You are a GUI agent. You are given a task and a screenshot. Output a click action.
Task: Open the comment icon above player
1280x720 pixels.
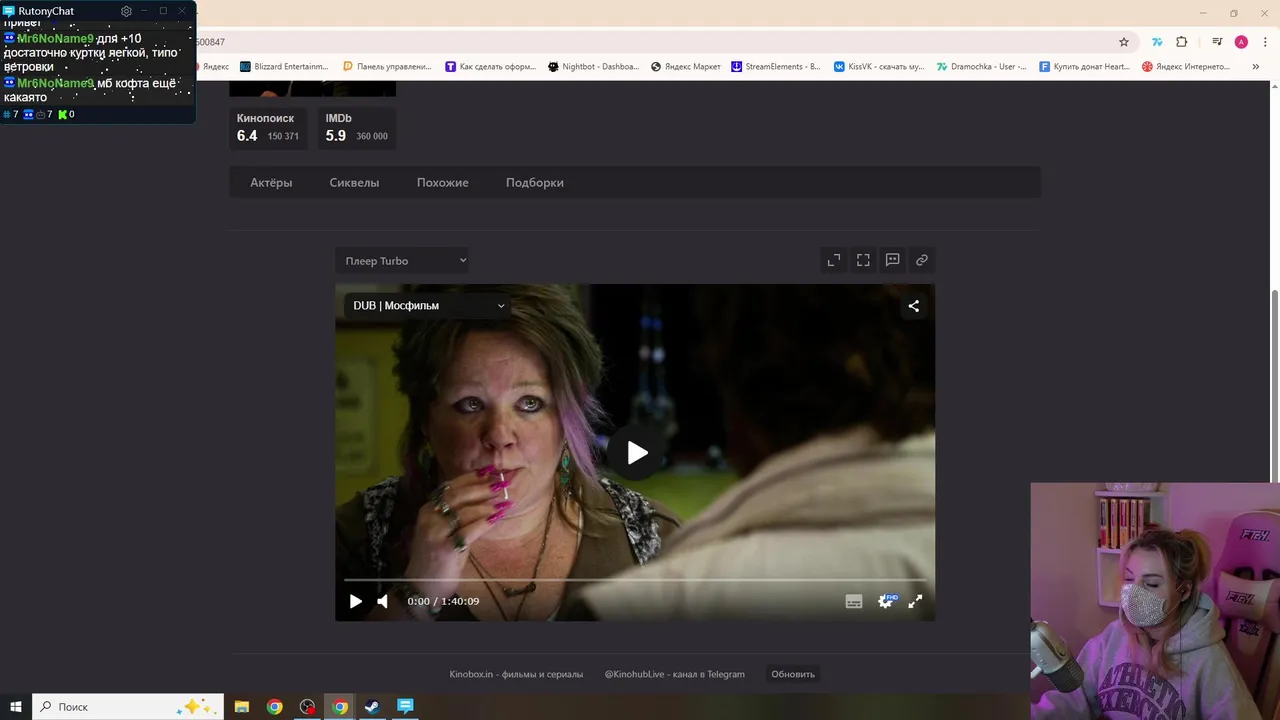(892, 260)
